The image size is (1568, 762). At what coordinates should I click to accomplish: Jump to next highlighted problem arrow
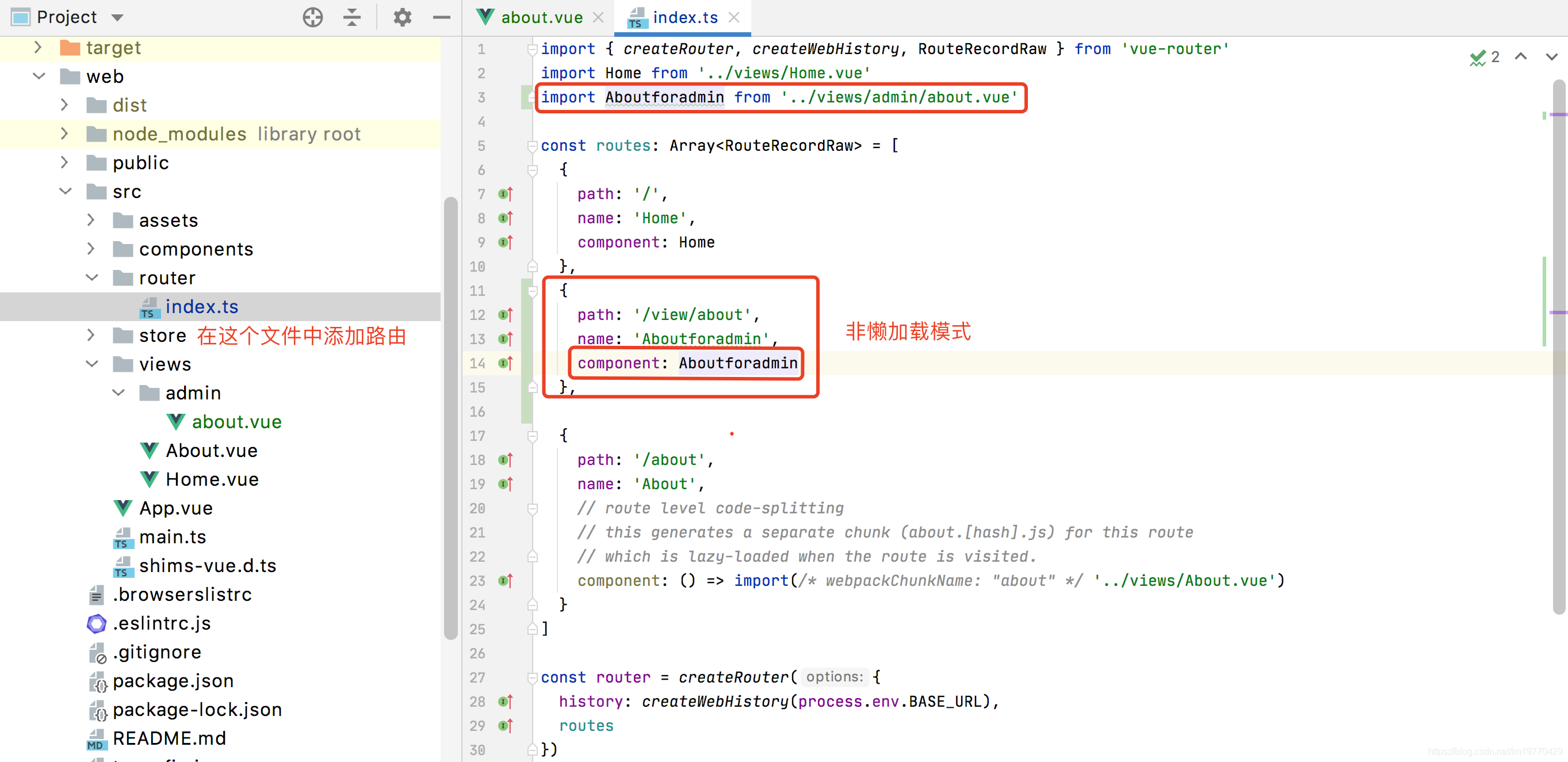[1551, 56]
